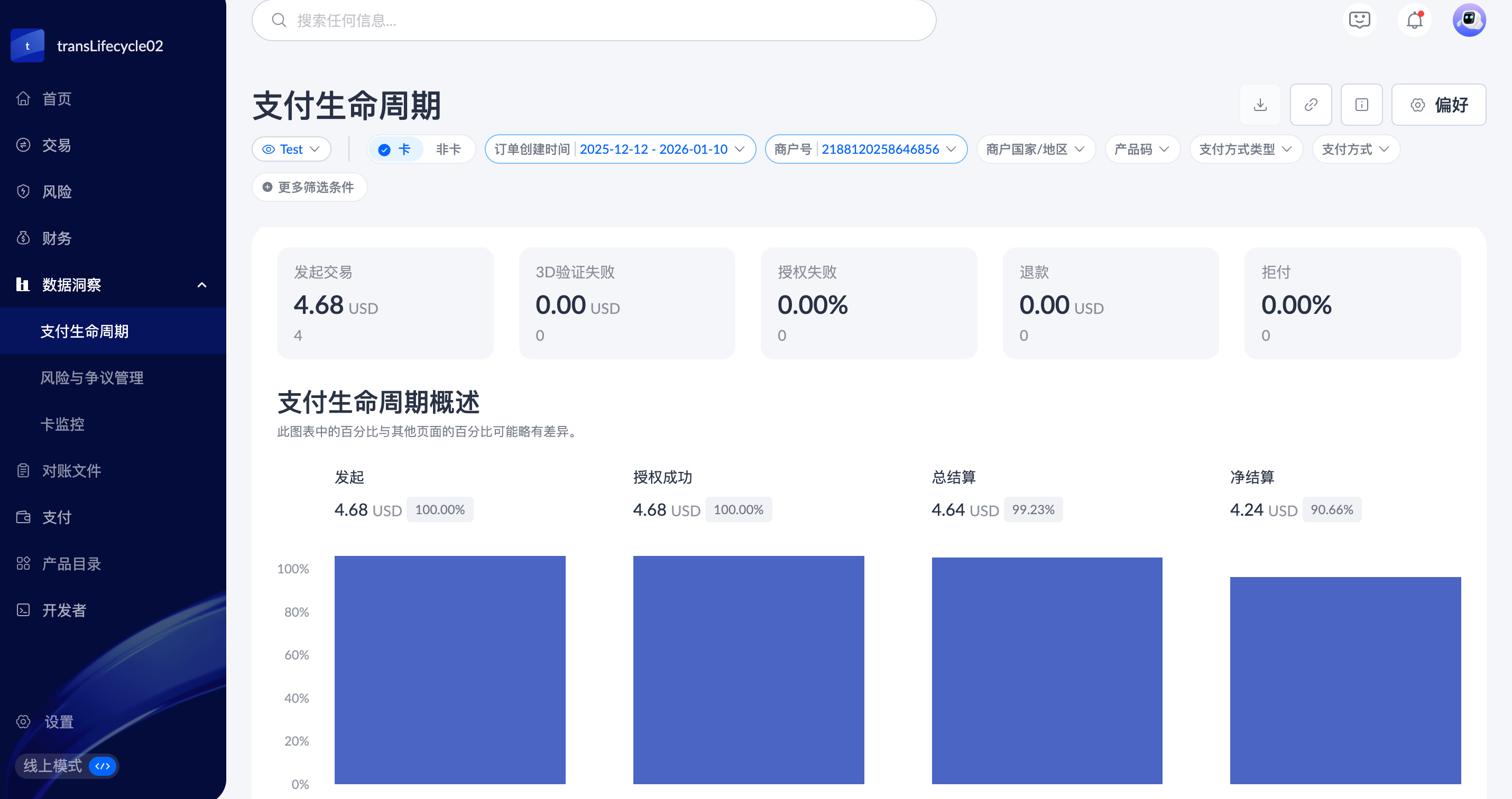Click the copy link icon button
The width and height of the screenshot is (1512, 799).
[1310, 105]
